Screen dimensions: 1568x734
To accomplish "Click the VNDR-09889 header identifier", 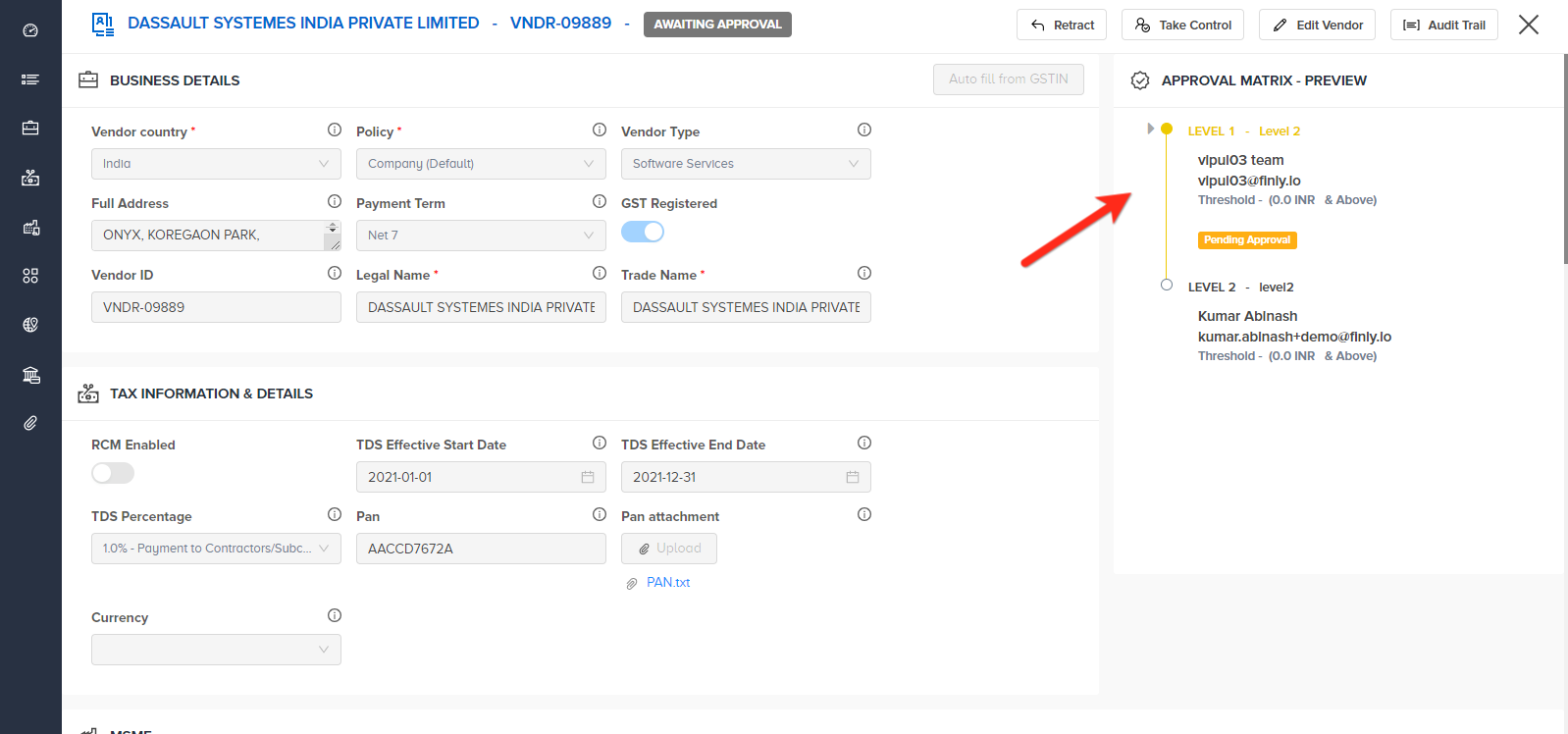I will (x=560, y=23).
